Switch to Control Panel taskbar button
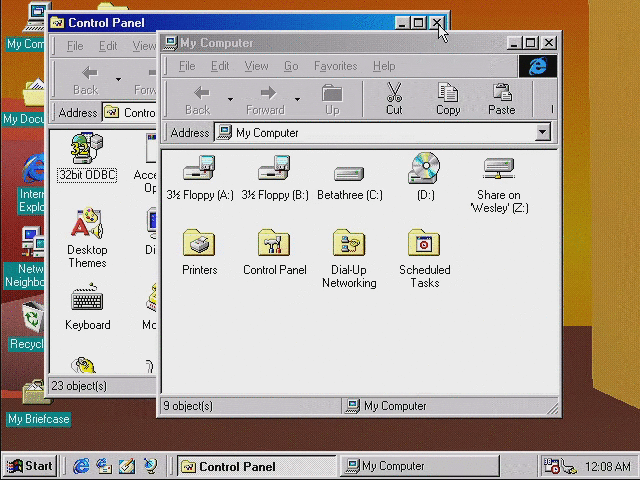Viewport: 640px width, 480px height. tap(256, 466)
